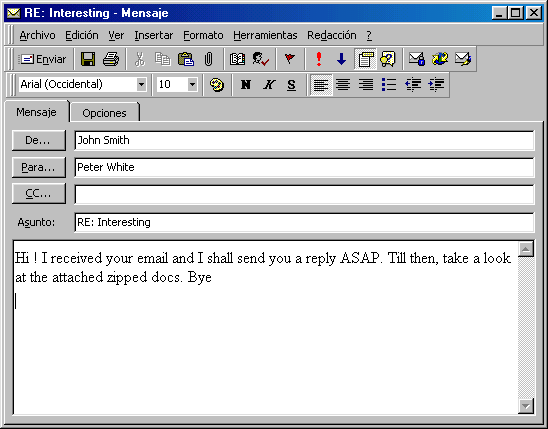This screenshot has height=429, width=548.
Task: Click the Save floppy disk icon
Action: pos(88,59)
